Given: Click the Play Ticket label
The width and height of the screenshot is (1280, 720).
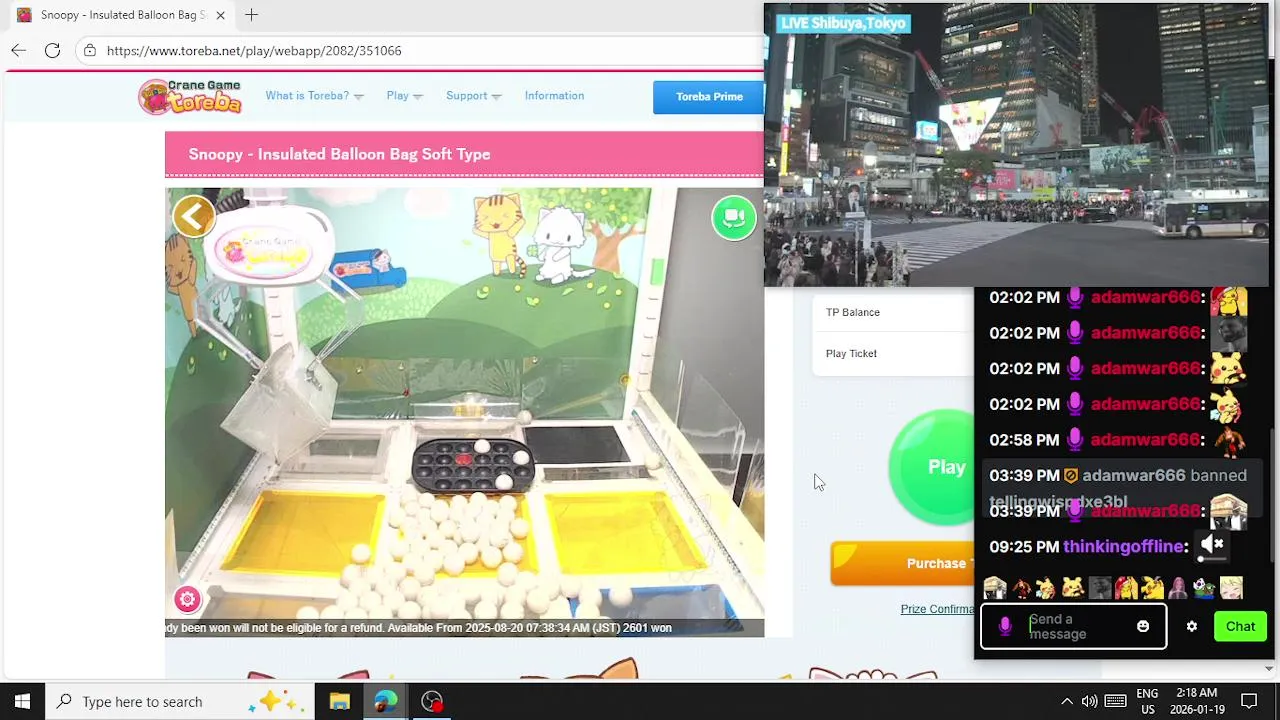Looking at the screenshot, I should click(851, 353).
